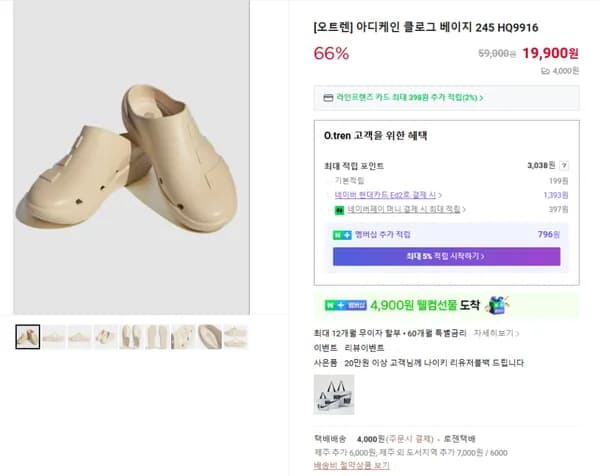Expand 자세히보기 for interest-free installments

pyautogui.click(x=494, y=332)
